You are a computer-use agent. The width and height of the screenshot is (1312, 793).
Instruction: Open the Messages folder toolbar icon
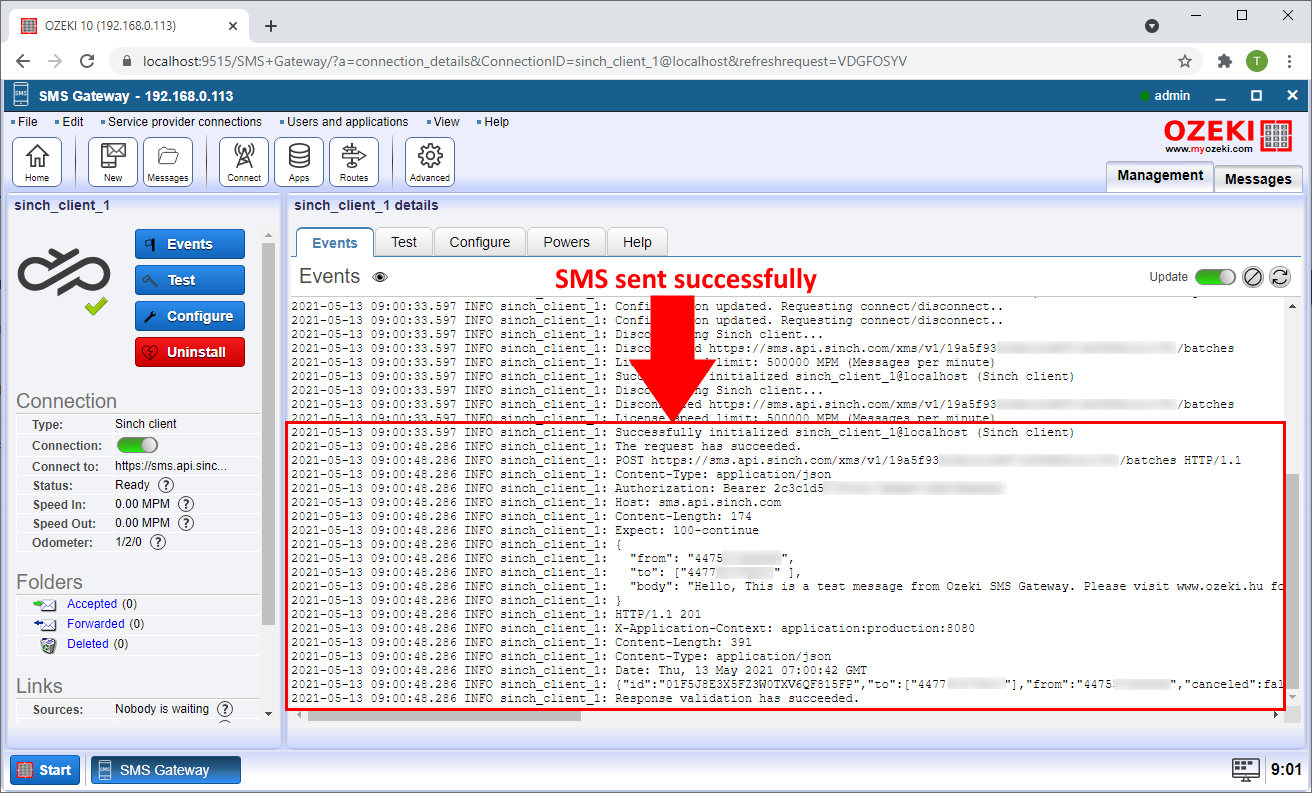168,162
